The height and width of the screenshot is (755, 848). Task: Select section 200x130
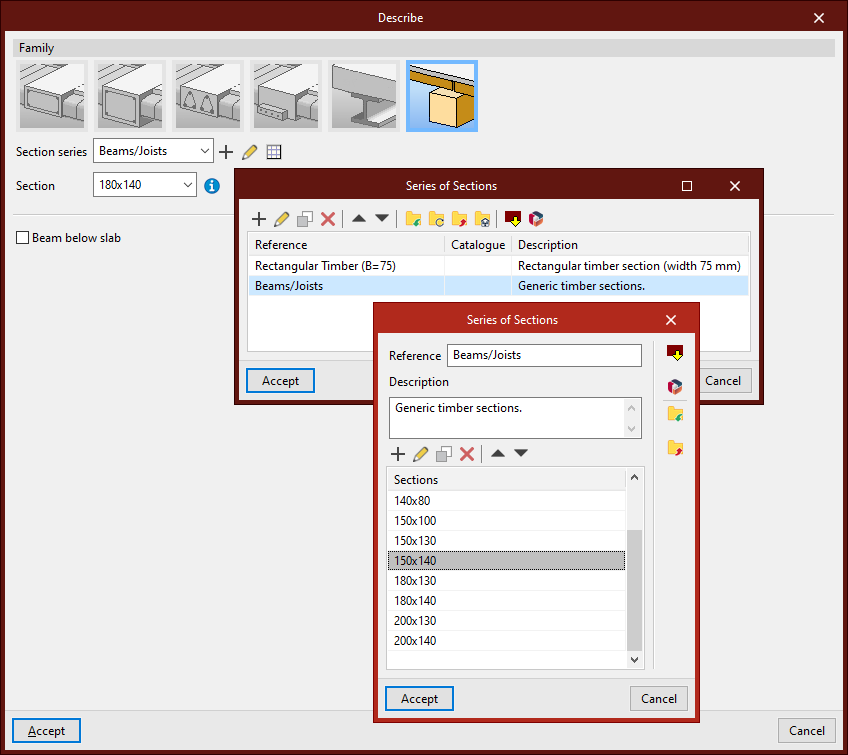(507, 621)
